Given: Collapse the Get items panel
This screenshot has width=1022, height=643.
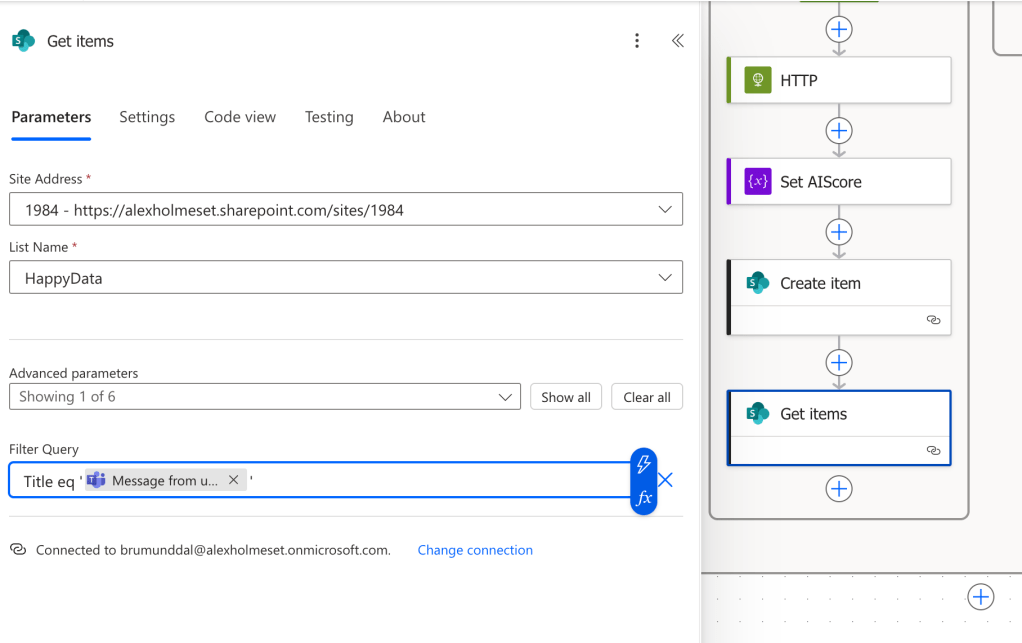Looking at the screenshot, I should (677, 41).
